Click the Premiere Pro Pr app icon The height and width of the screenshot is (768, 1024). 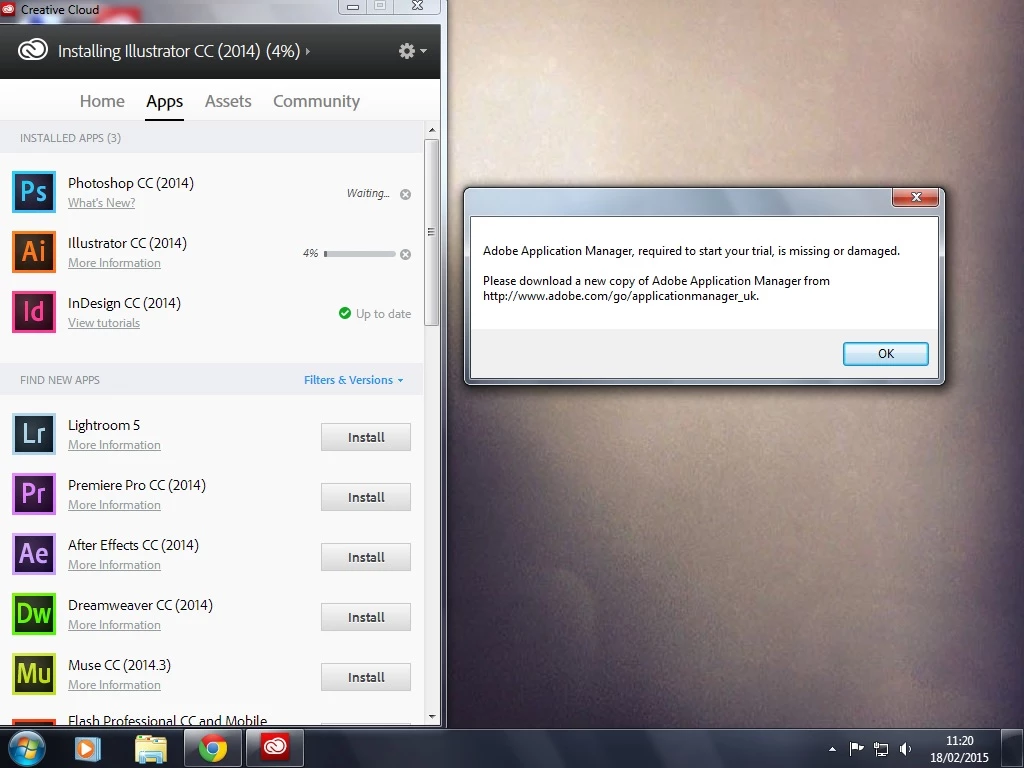(x=34, y=494)
